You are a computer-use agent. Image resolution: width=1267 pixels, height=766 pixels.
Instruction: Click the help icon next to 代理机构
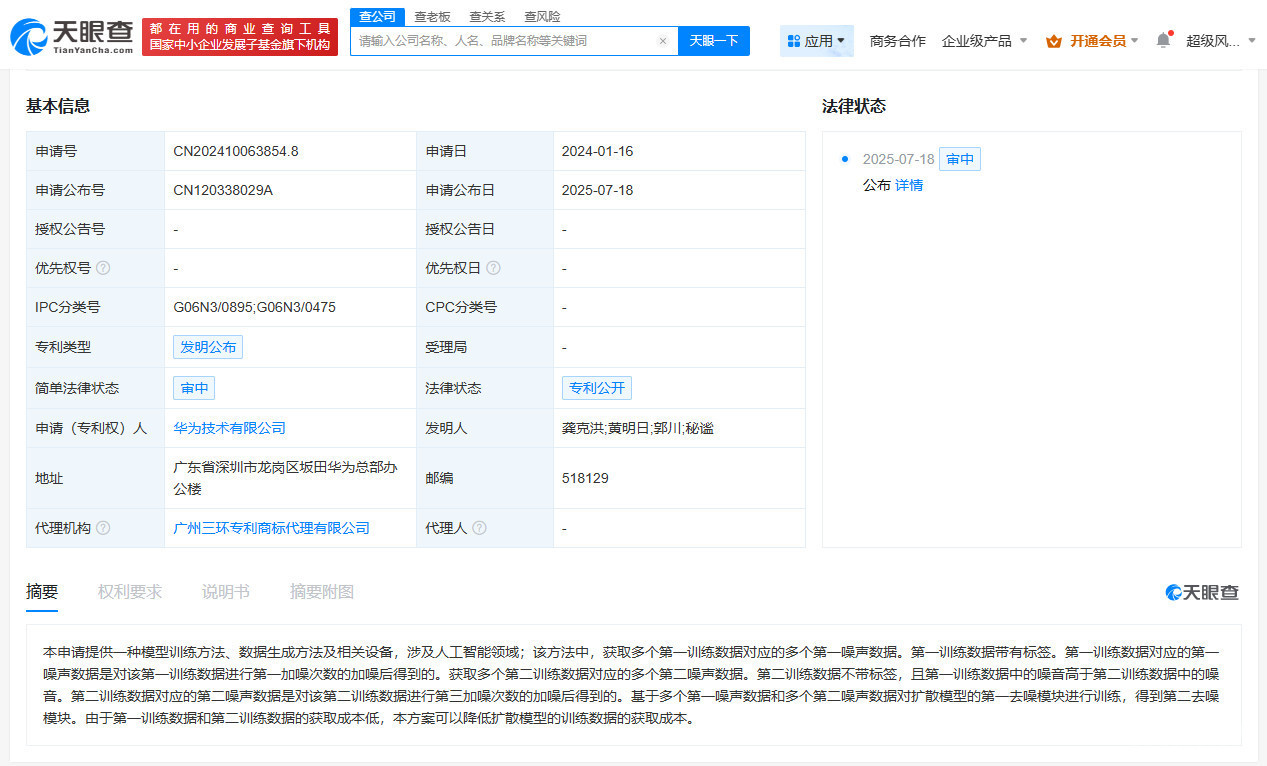point(103,528)
